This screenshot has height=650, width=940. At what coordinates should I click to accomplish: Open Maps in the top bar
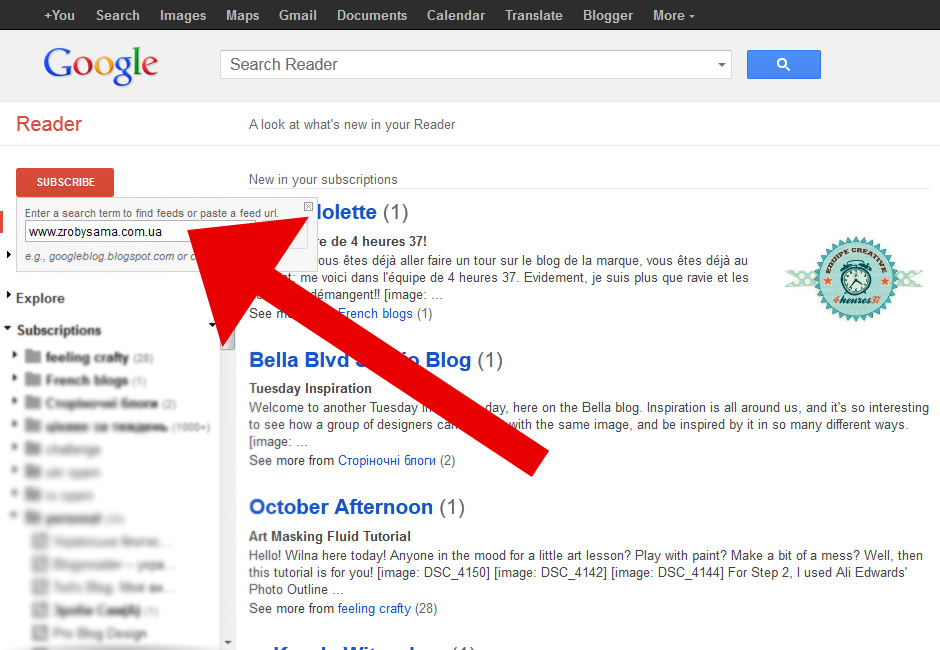click(x=242, y=15)
